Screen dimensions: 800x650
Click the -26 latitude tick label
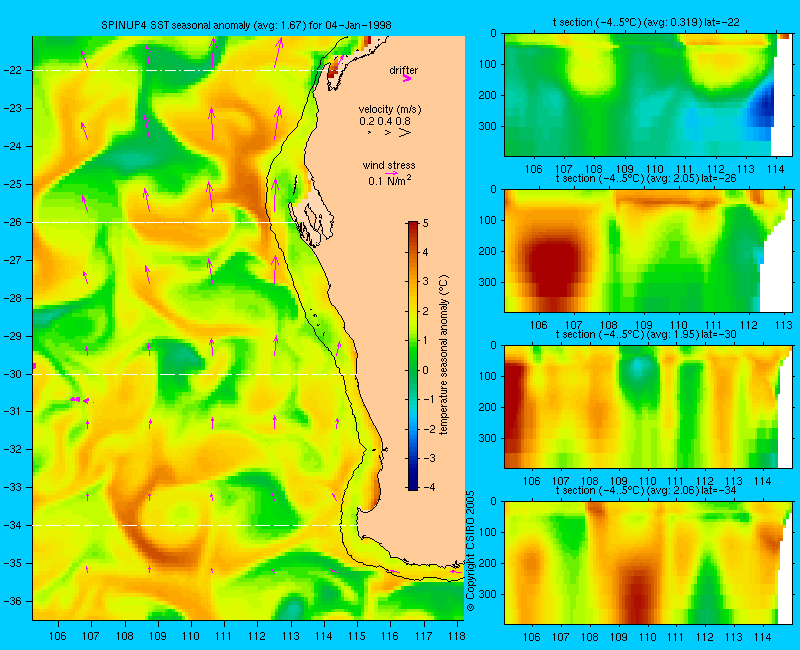(16, 222)
